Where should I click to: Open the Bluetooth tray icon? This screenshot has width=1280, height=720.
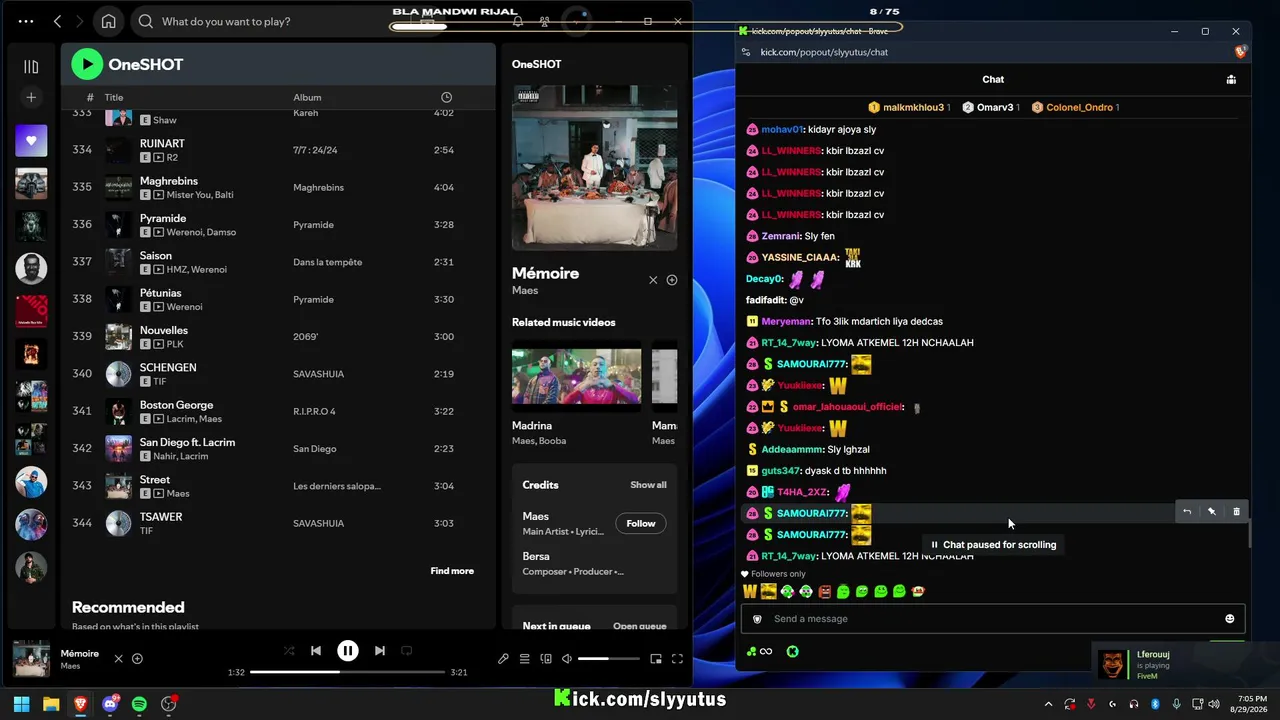[x=1155, y=704]
